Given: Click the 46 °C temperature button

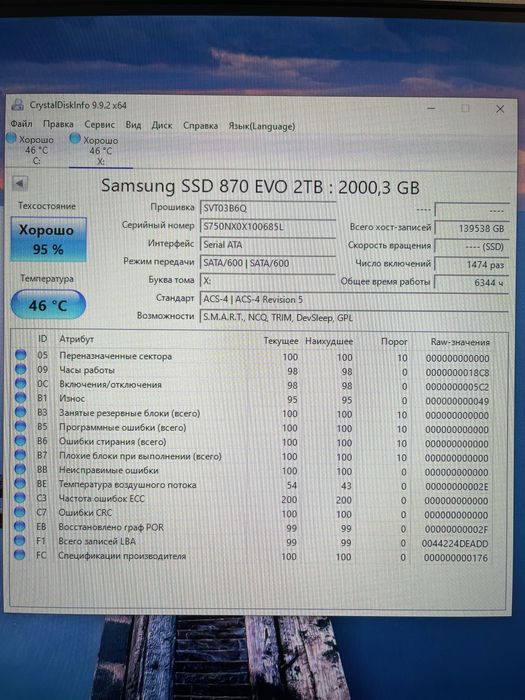Looking at the screenshot, I should click(x=48, y=305).
